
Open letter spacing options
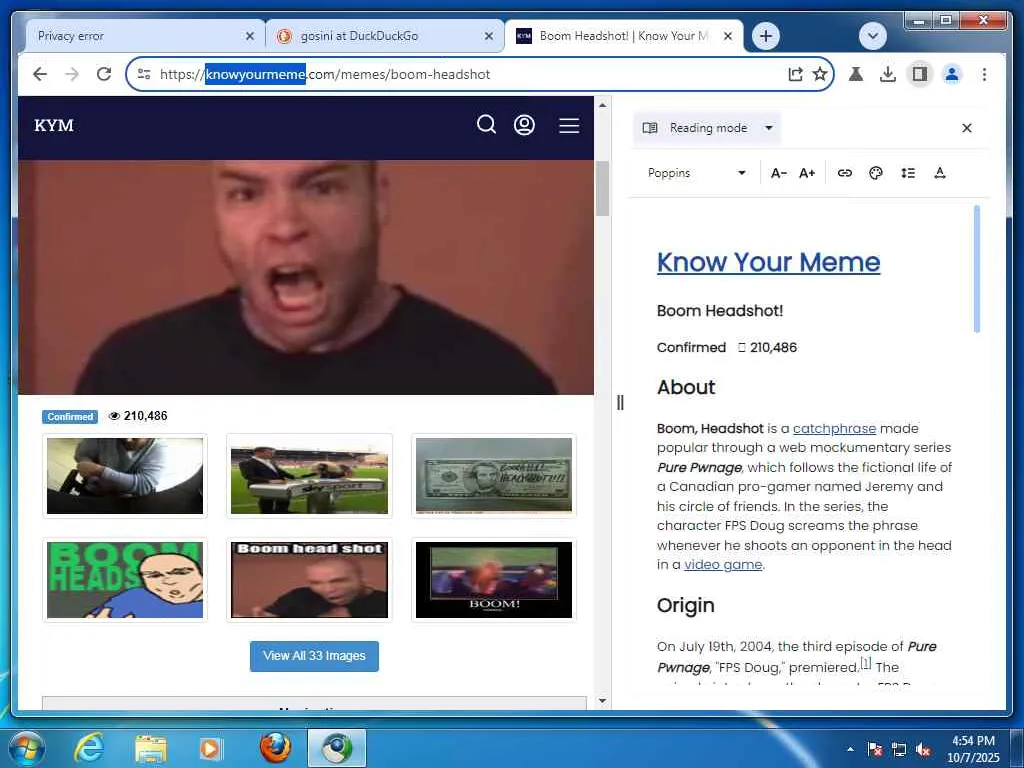pos(940,173)
